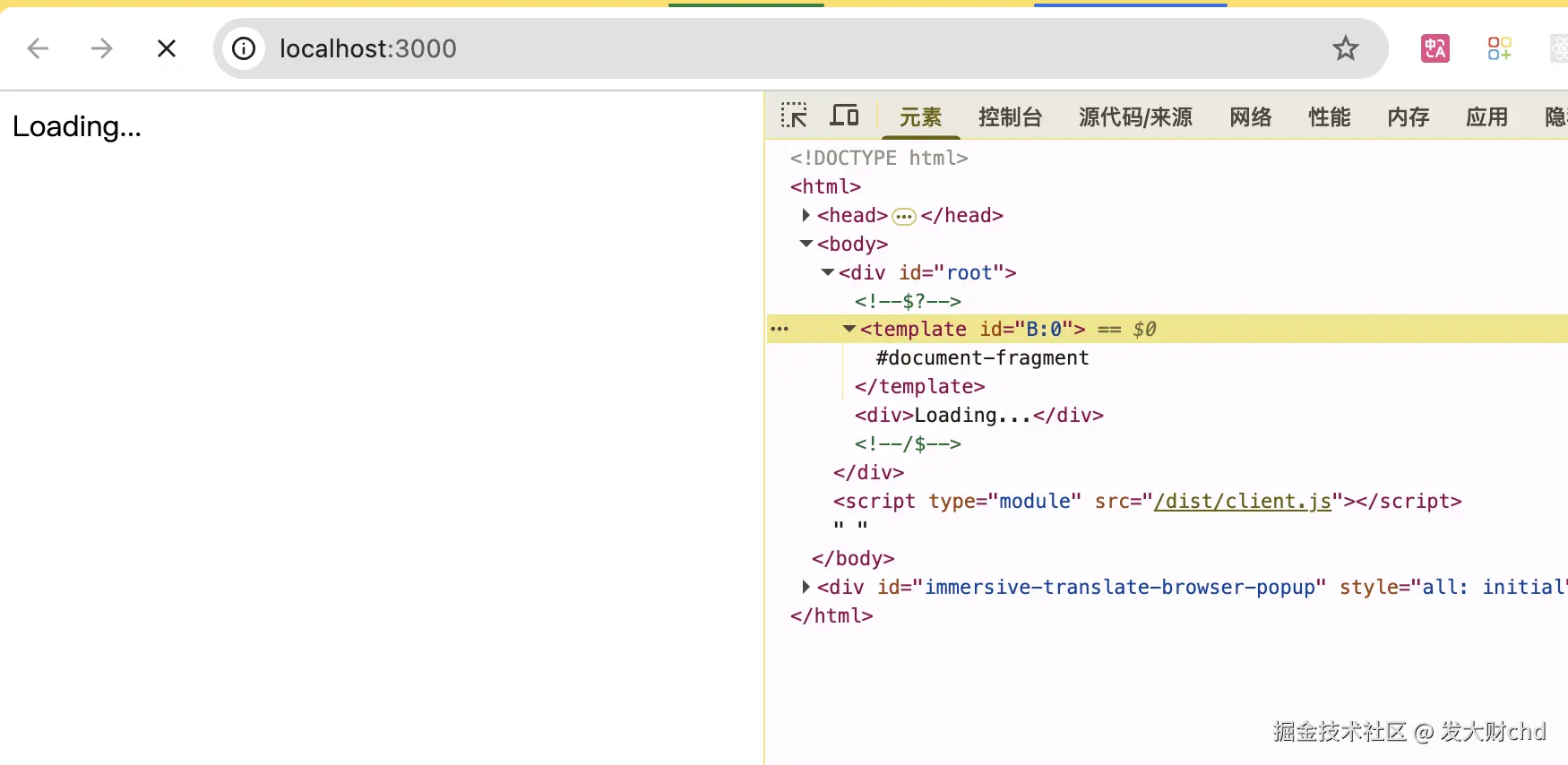Screen dimensions: 1568x765
Task: Select the closing html tag row
Action: pos(831,615)
